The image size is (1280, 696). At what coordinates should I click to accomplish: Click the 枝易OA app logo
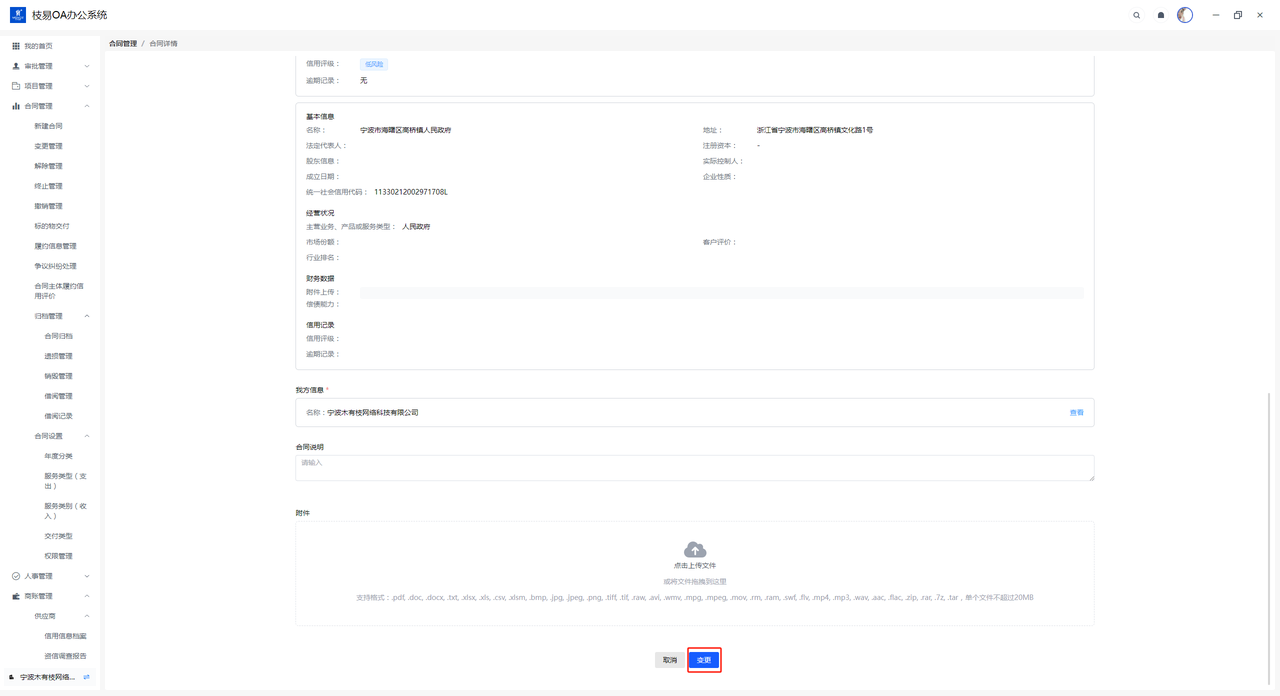point(17,15)
